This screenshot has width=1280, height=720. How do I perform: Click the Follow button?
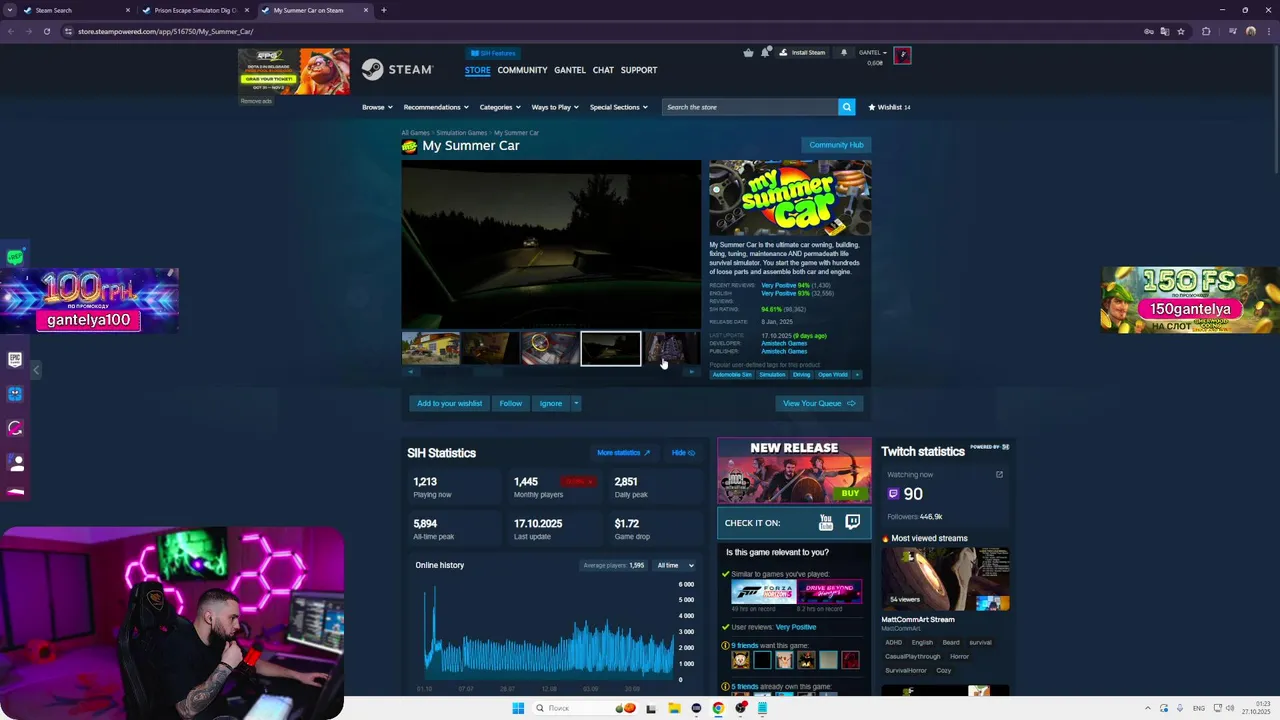point(511,403)
